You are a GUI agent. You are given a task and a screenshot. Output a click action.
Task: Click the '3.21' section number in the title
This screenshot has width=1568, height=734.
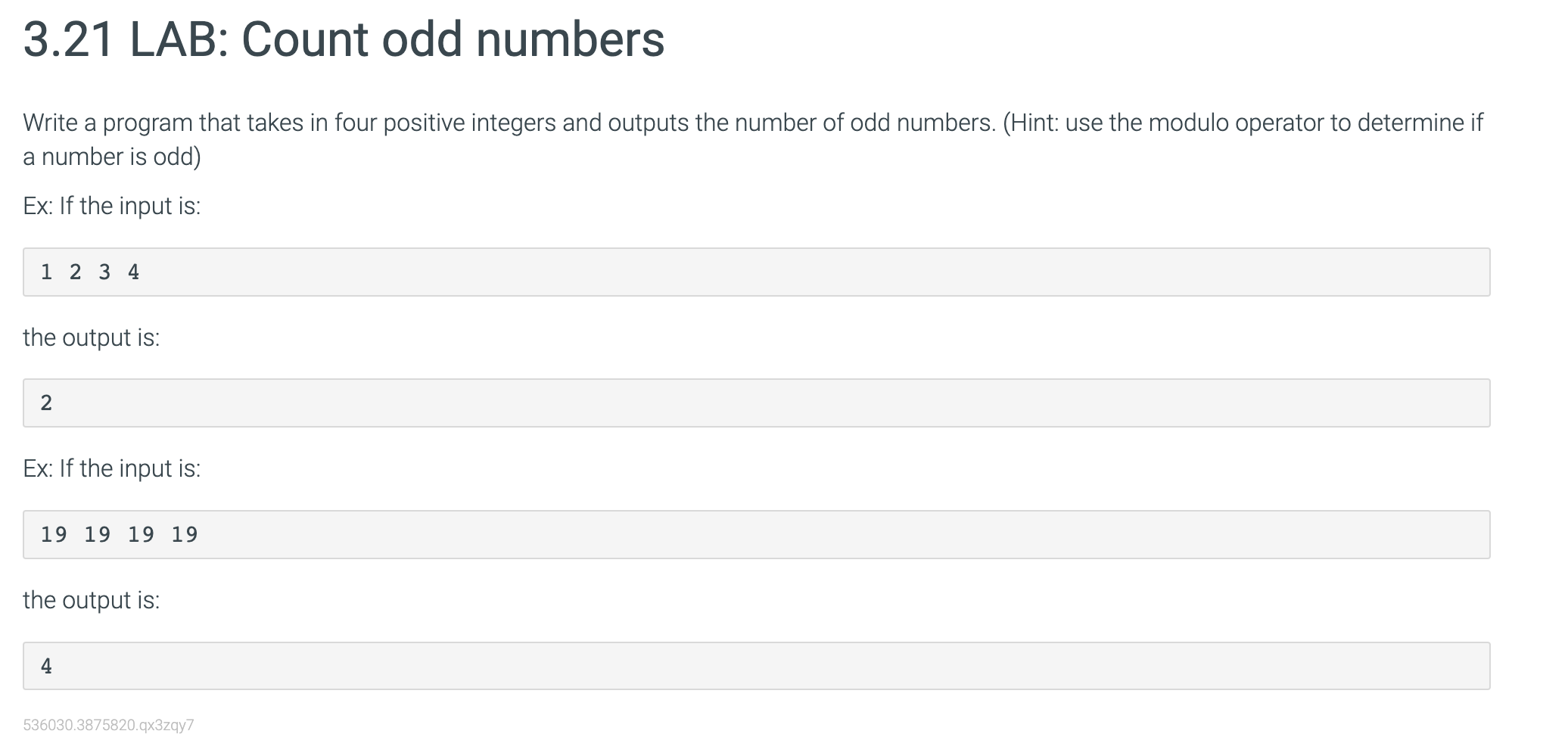click(69, 39)
